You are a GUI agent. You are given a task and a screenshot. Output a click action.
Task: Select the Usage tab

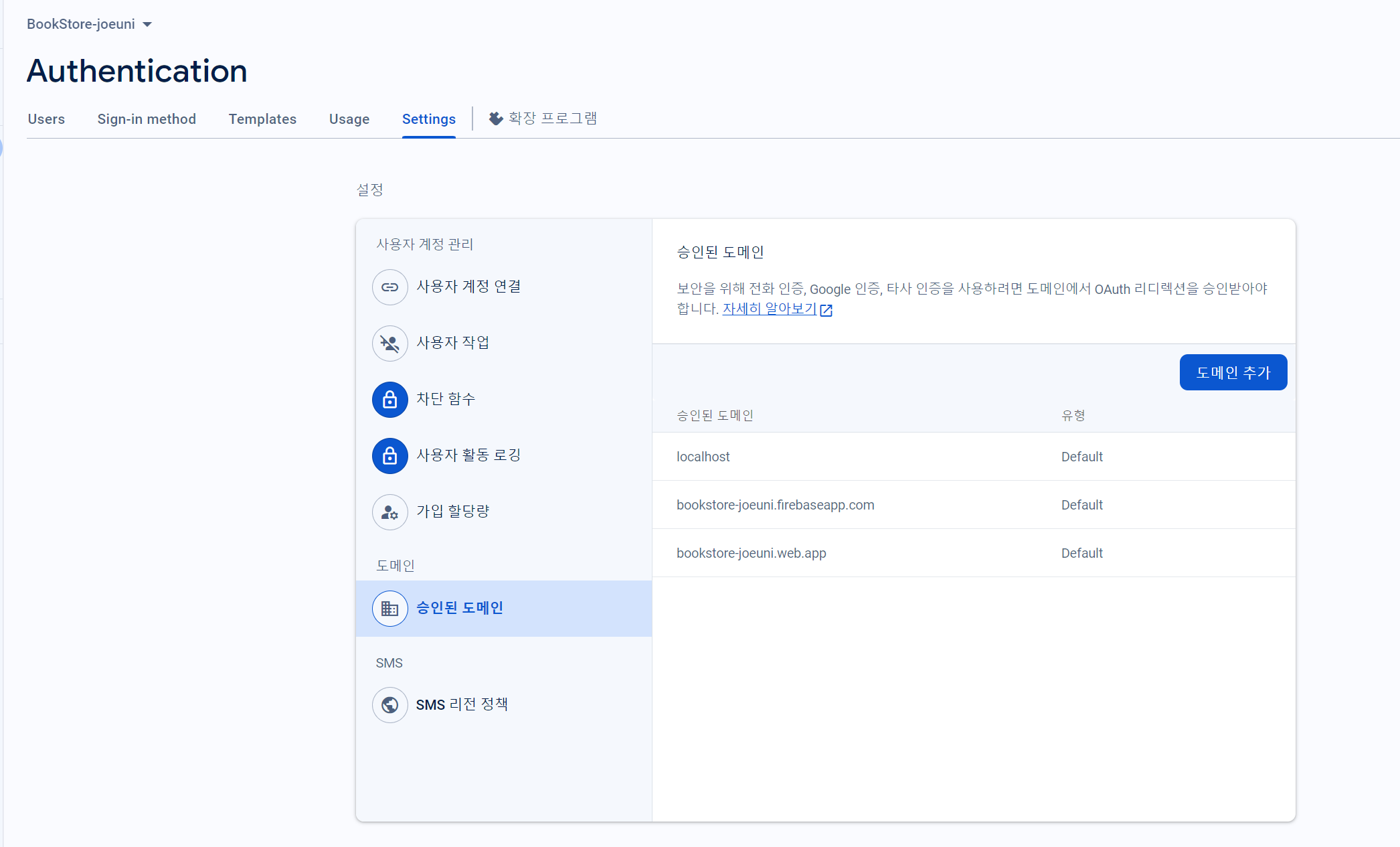click(349, 119)
